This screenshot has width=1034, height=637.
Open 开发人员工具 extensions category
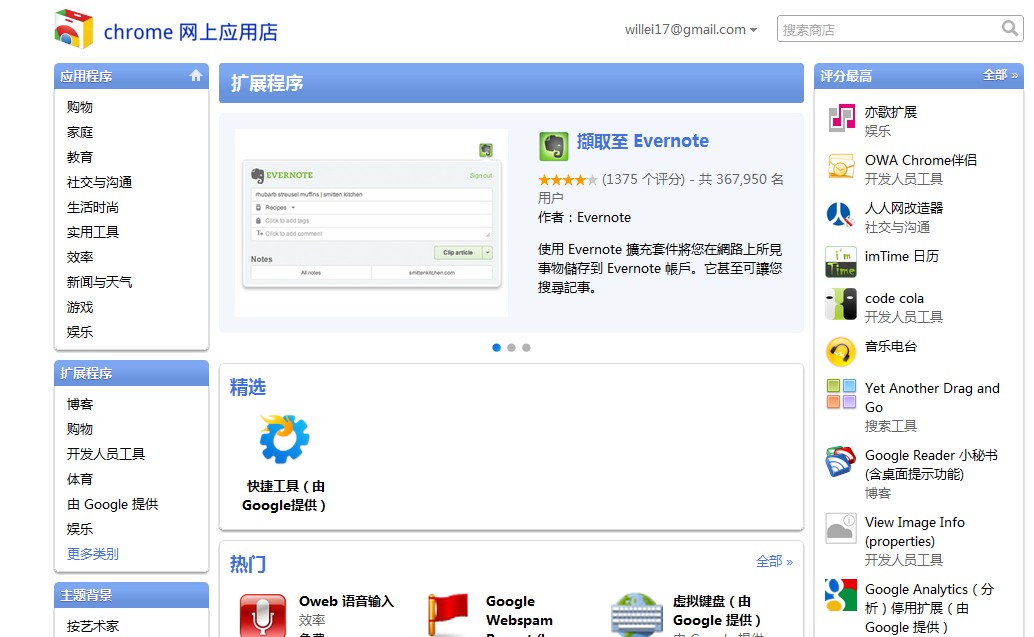(106, 454)
